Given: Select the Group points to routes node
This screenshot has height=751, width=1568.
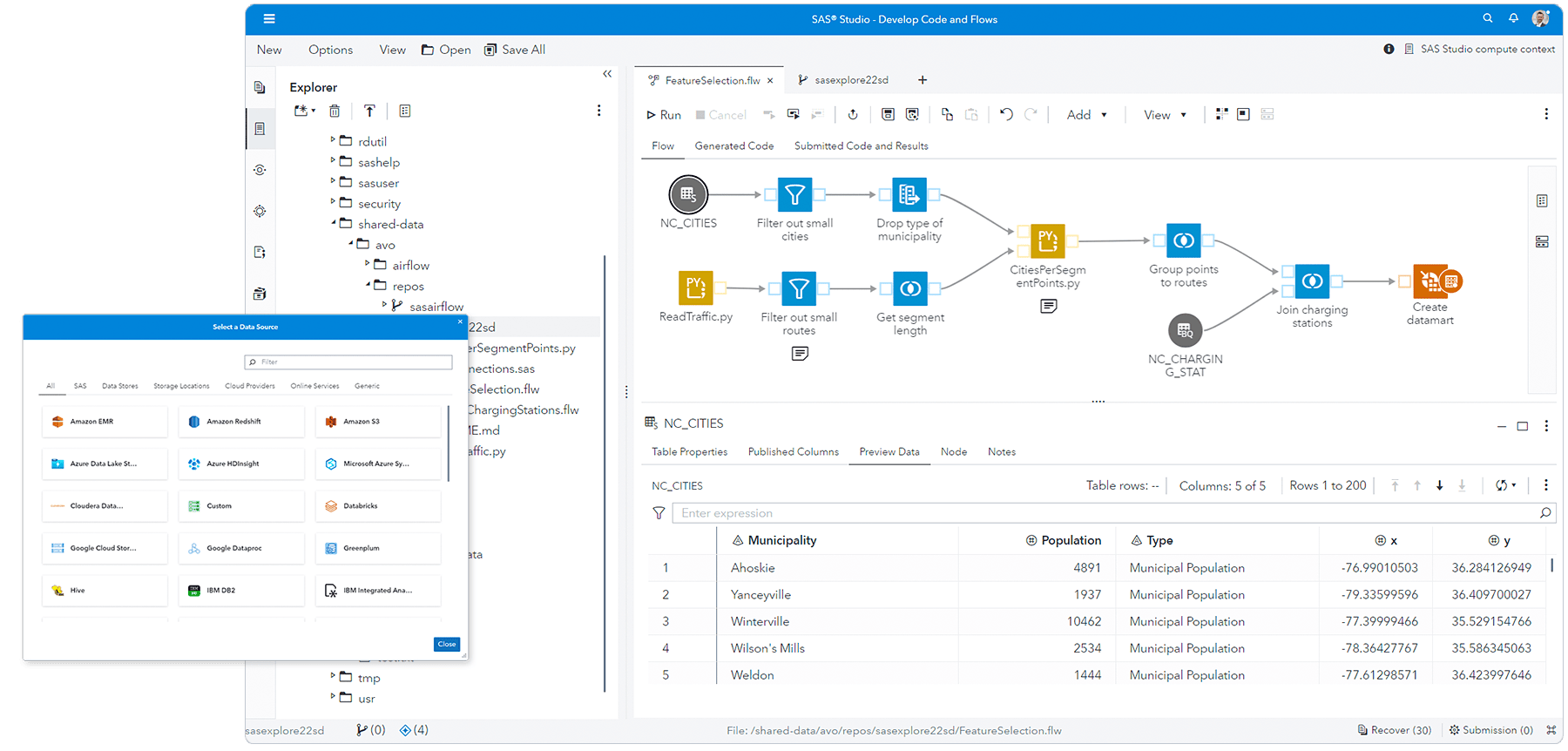Looking at the screenshot, I should [x=1183, y=240].
